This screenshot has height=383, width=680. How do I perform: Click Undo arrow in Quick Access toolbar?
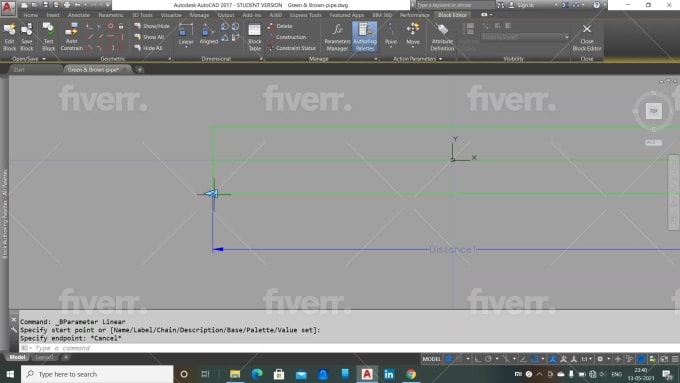coord(77,5)
